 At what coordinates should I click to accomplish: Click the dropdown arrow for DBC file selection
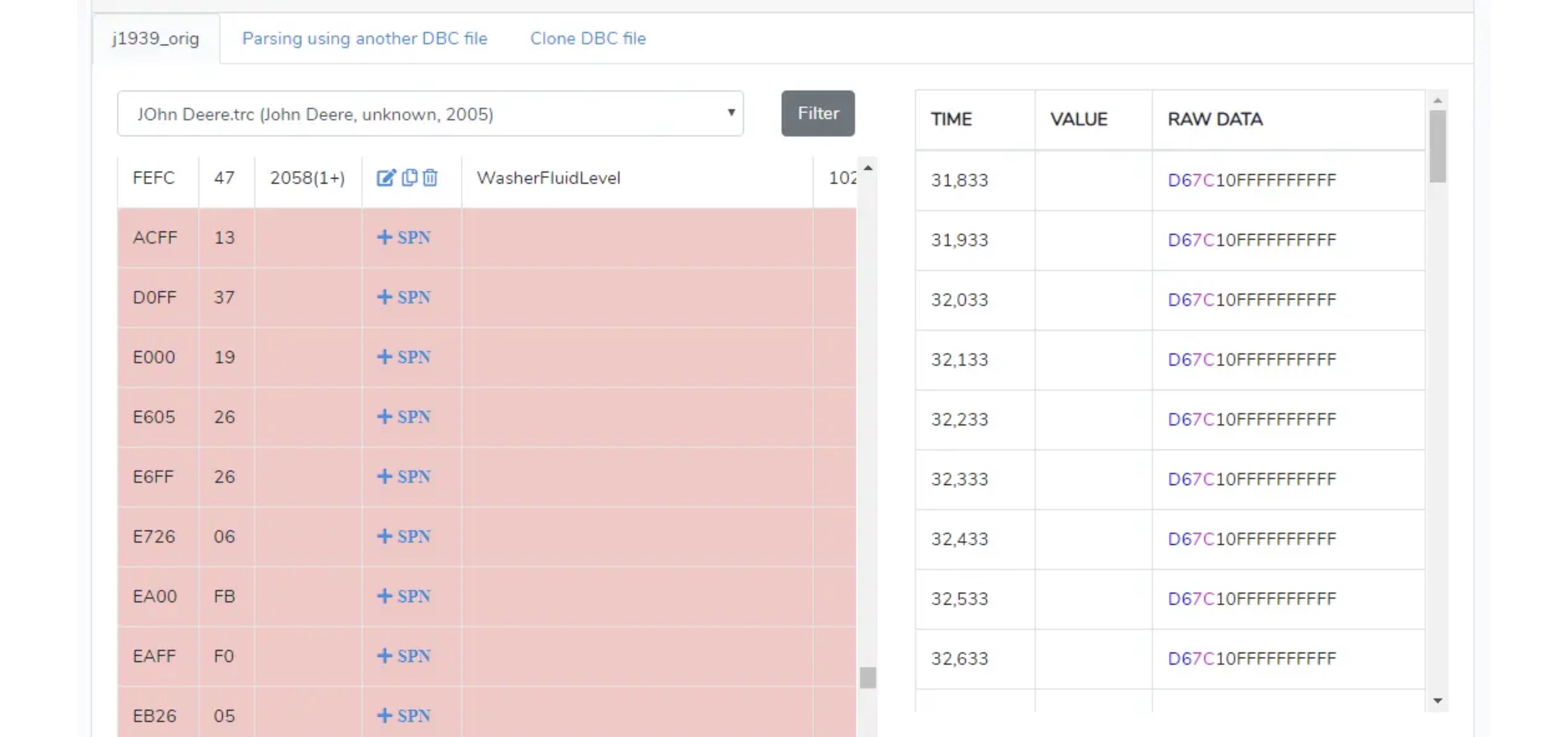pyautogui.click(x=730, y=113)
